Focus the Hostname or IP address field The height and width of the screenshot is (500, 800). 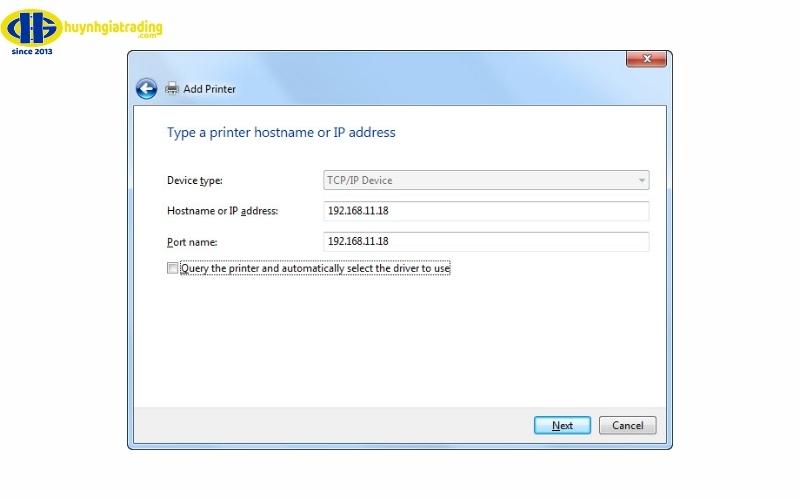pyautogui.click(x=486, y=211)
